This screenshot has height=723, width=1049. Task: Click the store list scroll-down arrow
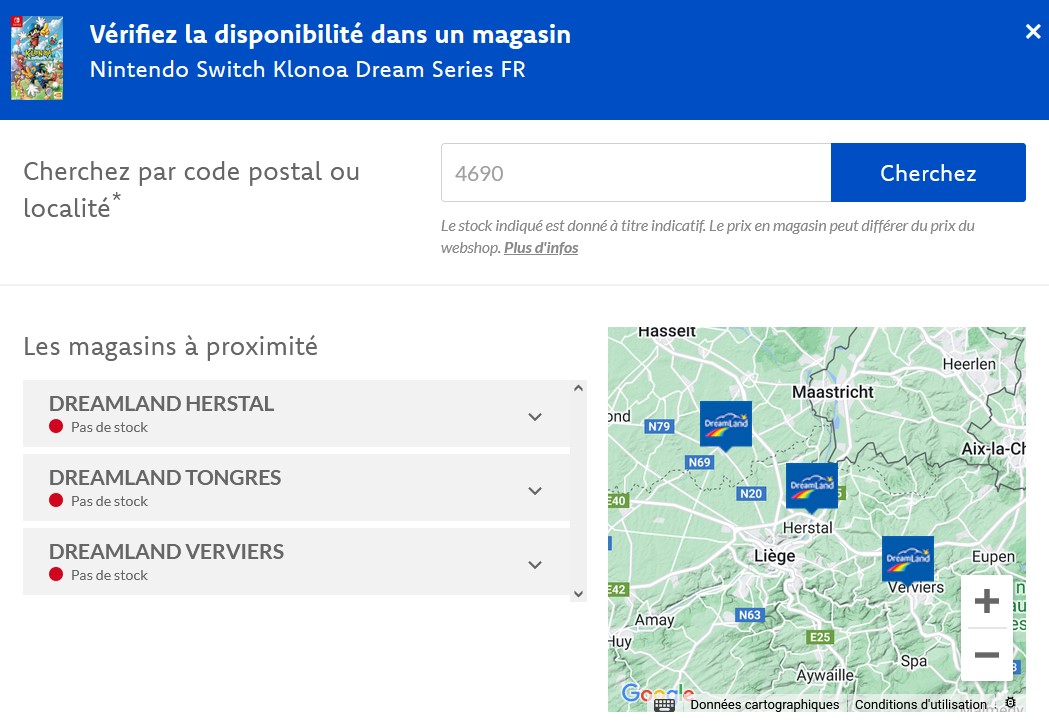tap(579, 594)
